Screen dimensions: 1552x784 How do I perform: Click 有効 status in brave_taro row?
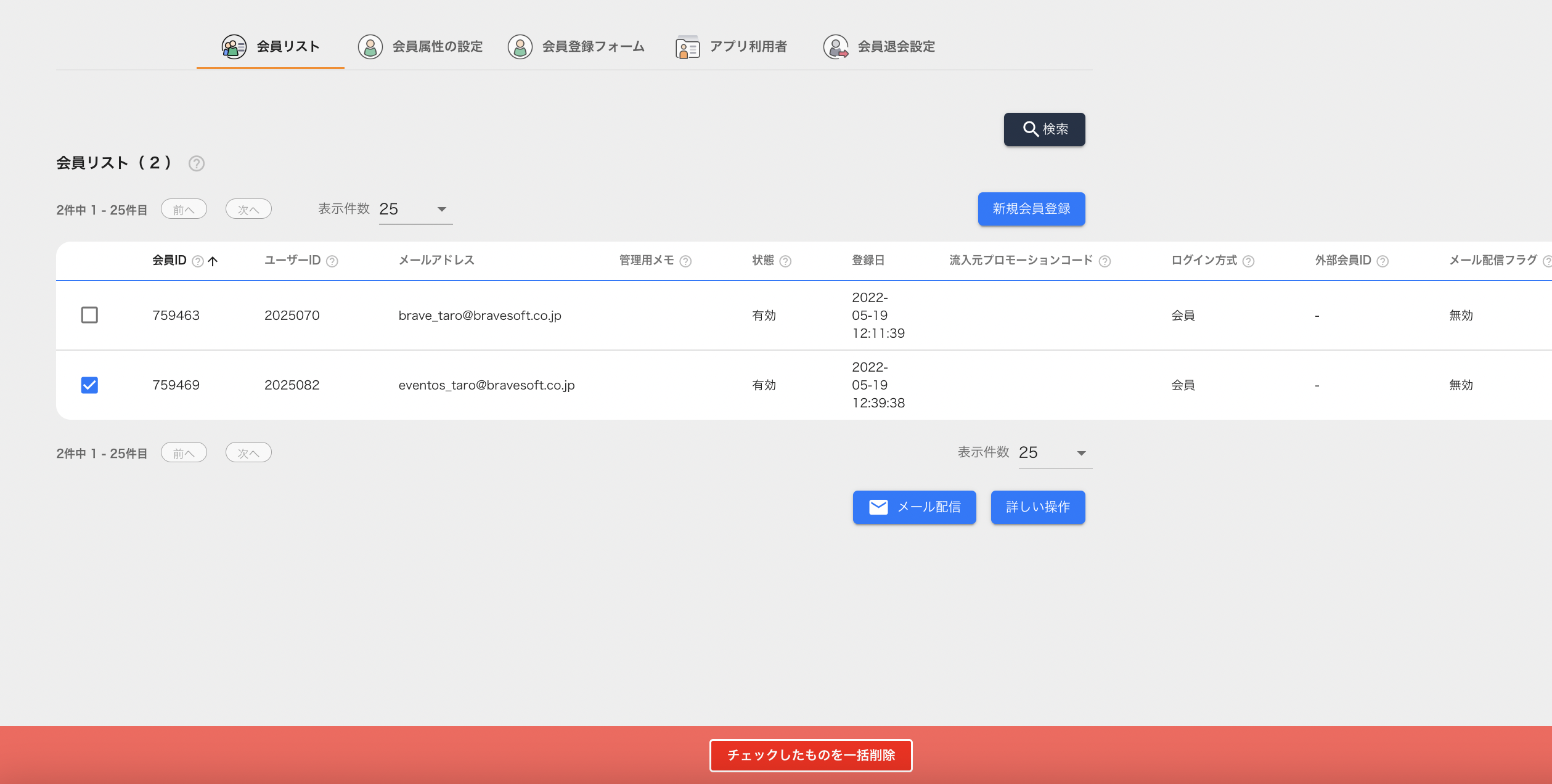[764, 316]
